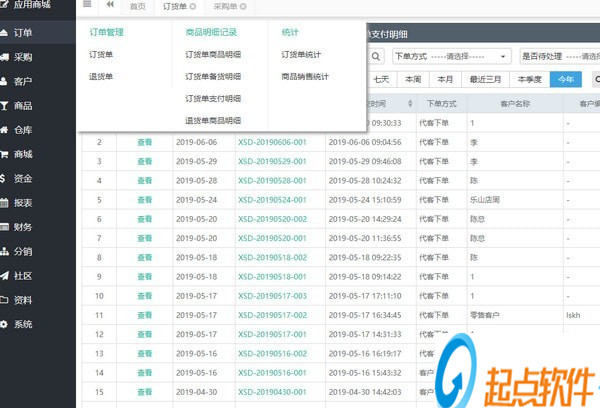Close the 订货单 tab with its circle icon

[x=193, y=7]
